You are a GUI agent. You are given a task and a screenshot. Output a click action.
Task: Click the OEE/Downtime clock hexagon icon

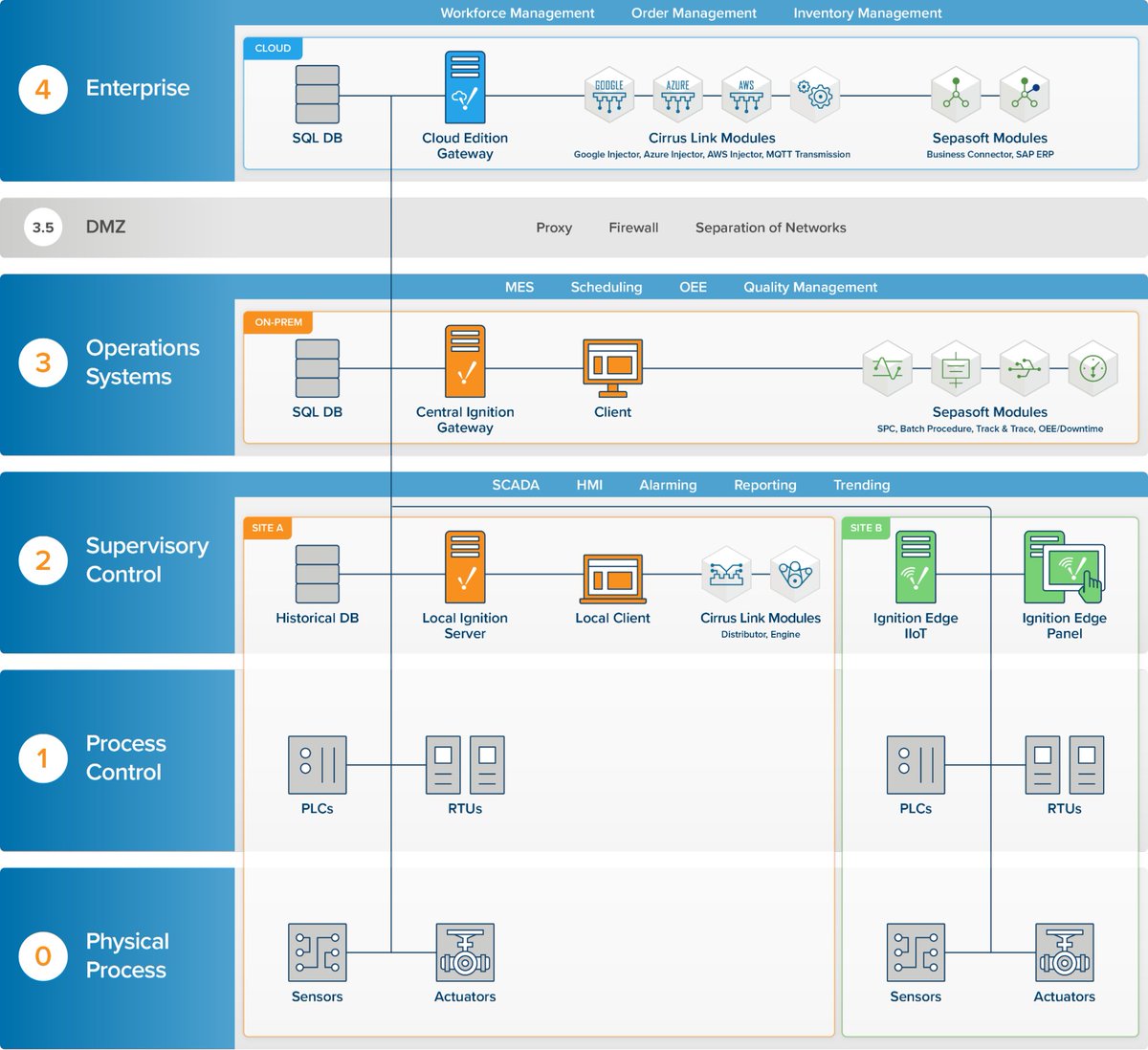tap(1093, 368)
